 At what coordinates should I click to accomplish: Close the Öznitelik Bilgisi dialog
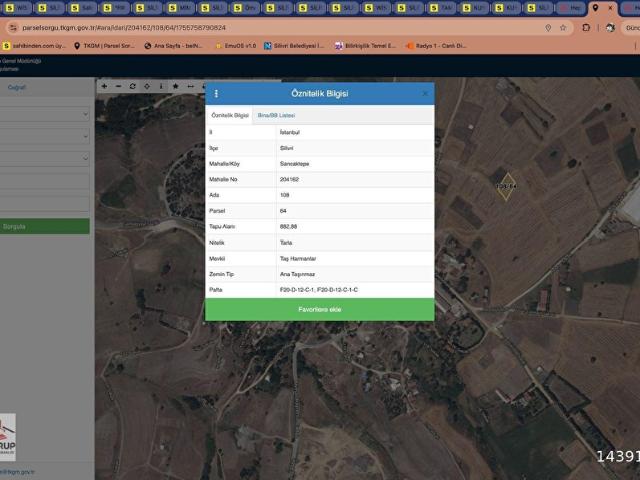(425, 93)
